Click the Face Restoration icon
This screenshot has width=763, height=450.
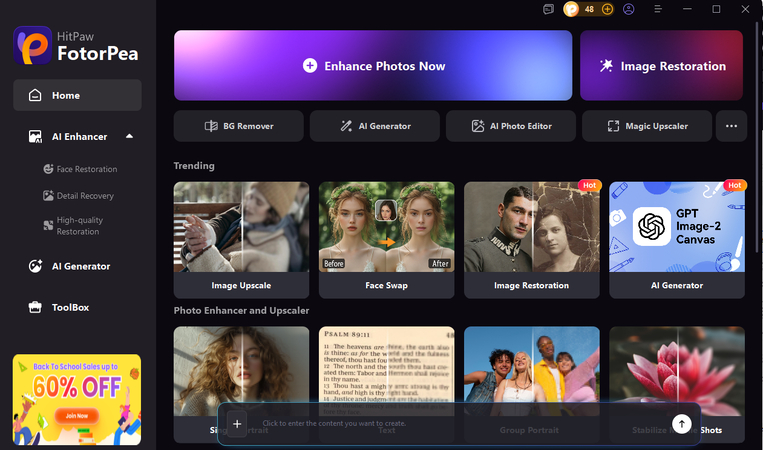point(48,169)
